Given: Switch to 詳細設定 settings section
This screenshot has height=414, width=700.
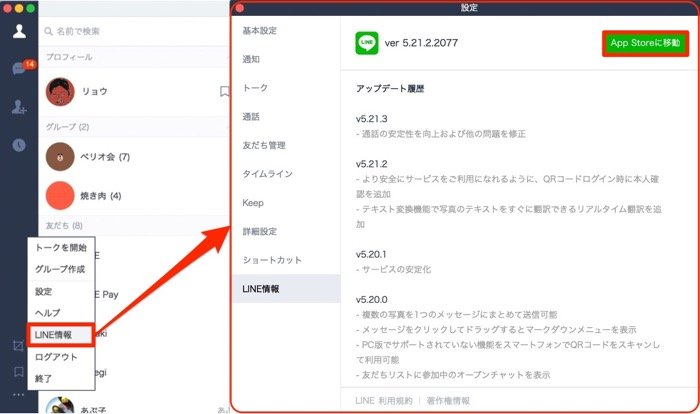Looking at the screenshot, I should pos(286,231).
